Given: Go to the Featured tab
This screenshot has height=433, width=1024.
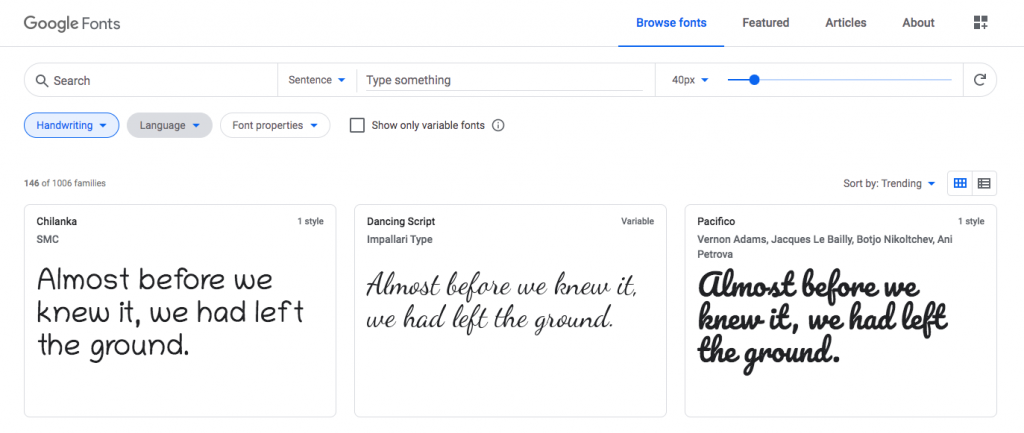Looking at the screenshot, I should [765, 23].
